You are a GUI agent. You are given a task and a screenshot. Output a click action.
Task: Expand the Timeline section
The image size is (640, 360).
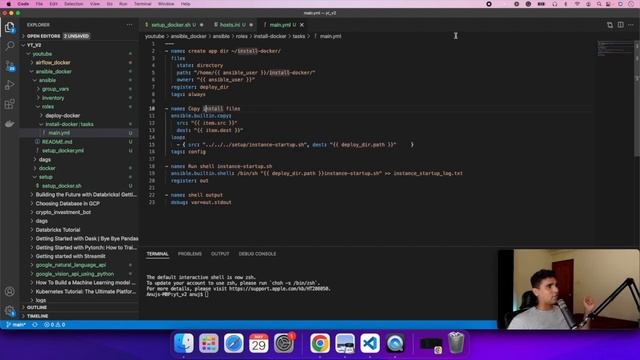point(79,316)
